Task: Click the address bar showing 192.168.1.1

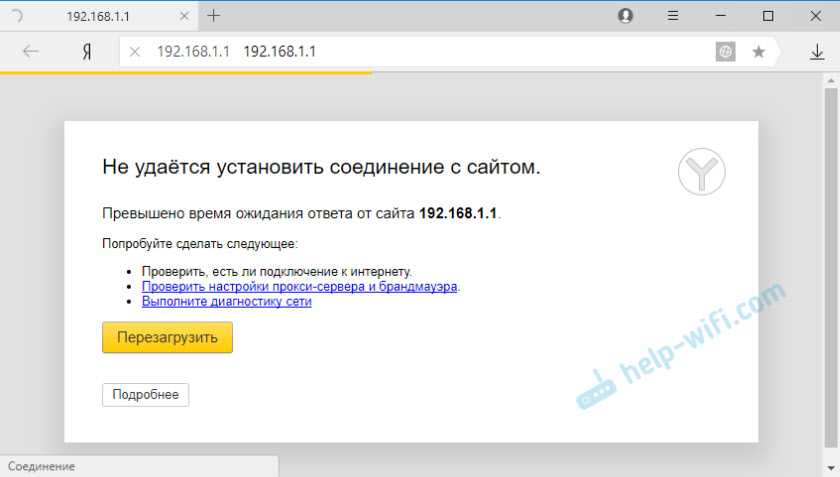Action: pyautogui.click(x=450, y=52)
